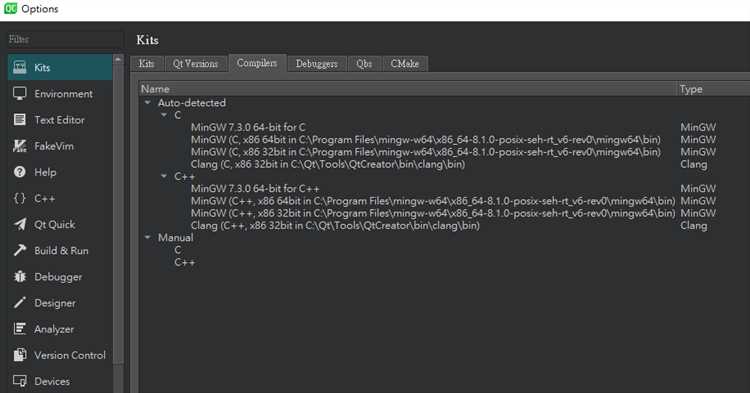Viewport: 750px width, 393px height.
Task: Open Help settings question mark icon
Action: click(x=20, y=172)
